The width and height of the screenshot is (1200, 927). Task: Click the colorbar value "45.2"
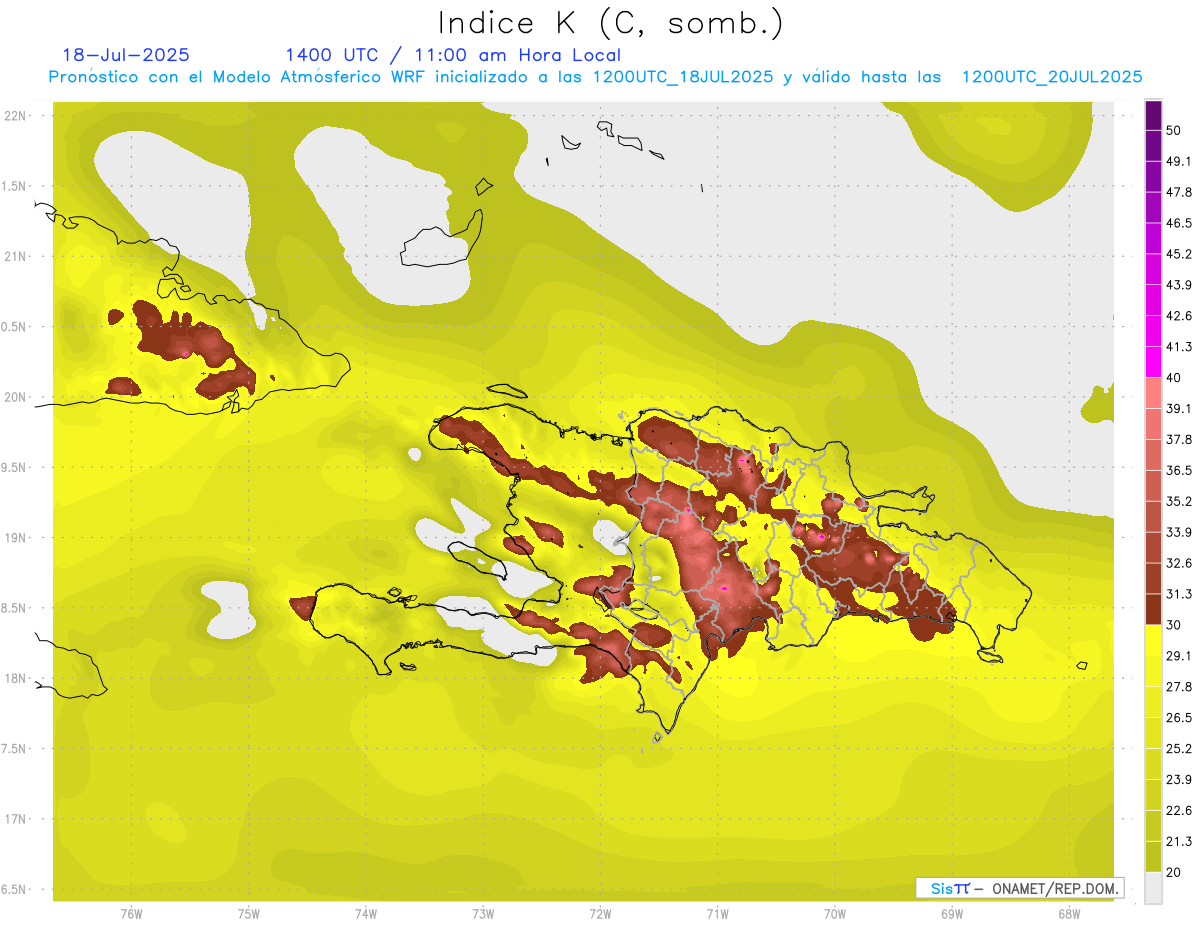coord(1179,254)
